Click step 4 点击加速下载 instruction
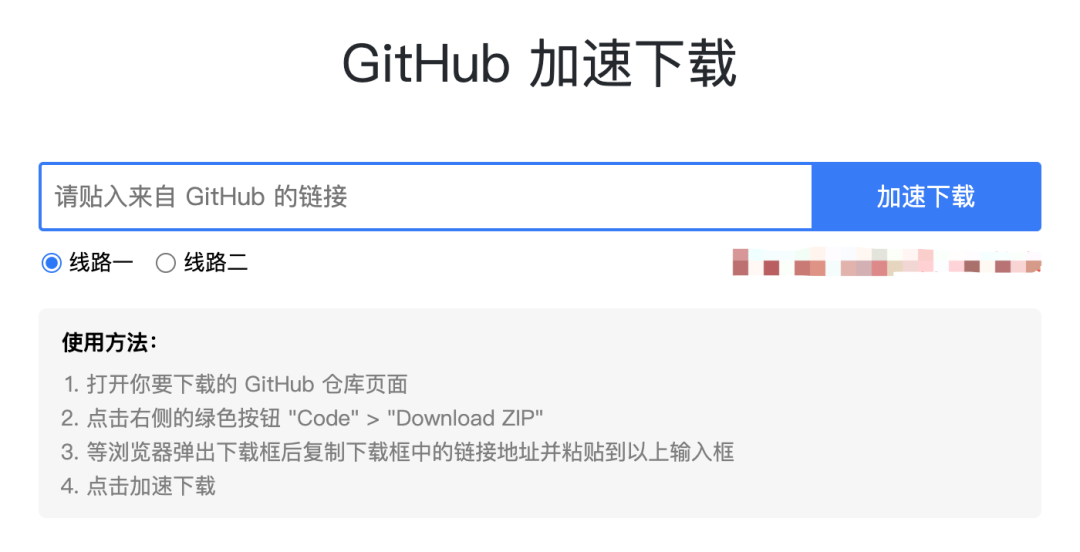This screenshot has height=552, width=1080. [138, 486]
